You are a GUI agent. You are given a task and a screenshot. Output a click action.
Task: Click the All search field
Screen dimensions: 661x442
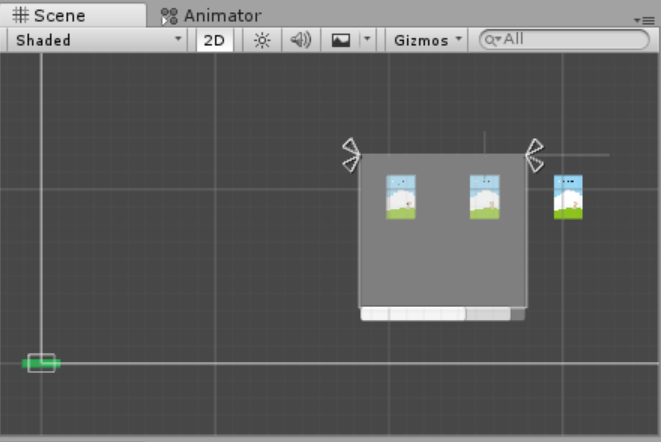[x=564, y=40]
